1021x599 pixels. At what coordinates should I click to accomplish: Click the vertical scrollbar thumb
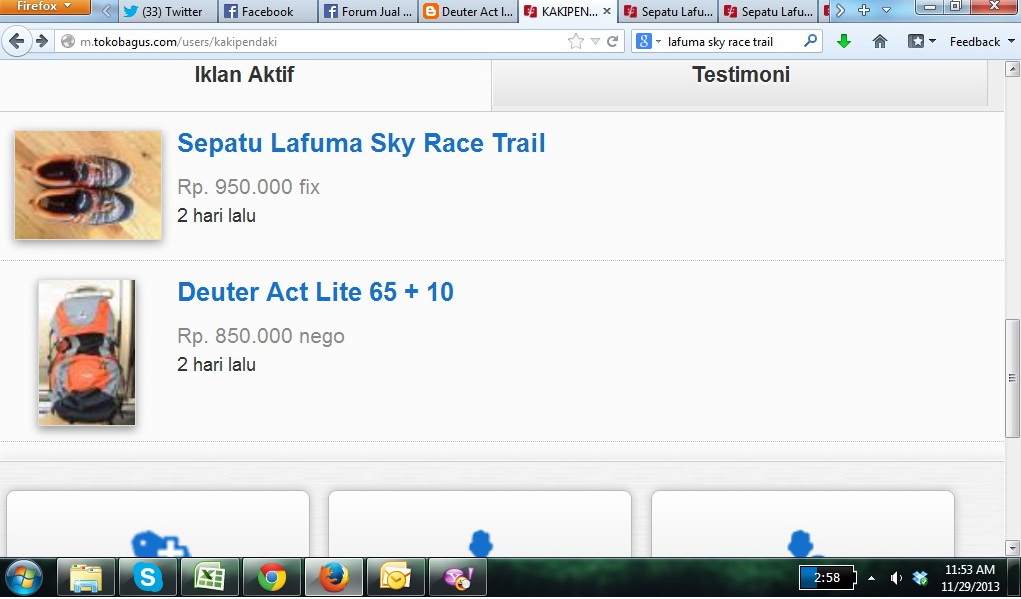[x=1013, y=378]
